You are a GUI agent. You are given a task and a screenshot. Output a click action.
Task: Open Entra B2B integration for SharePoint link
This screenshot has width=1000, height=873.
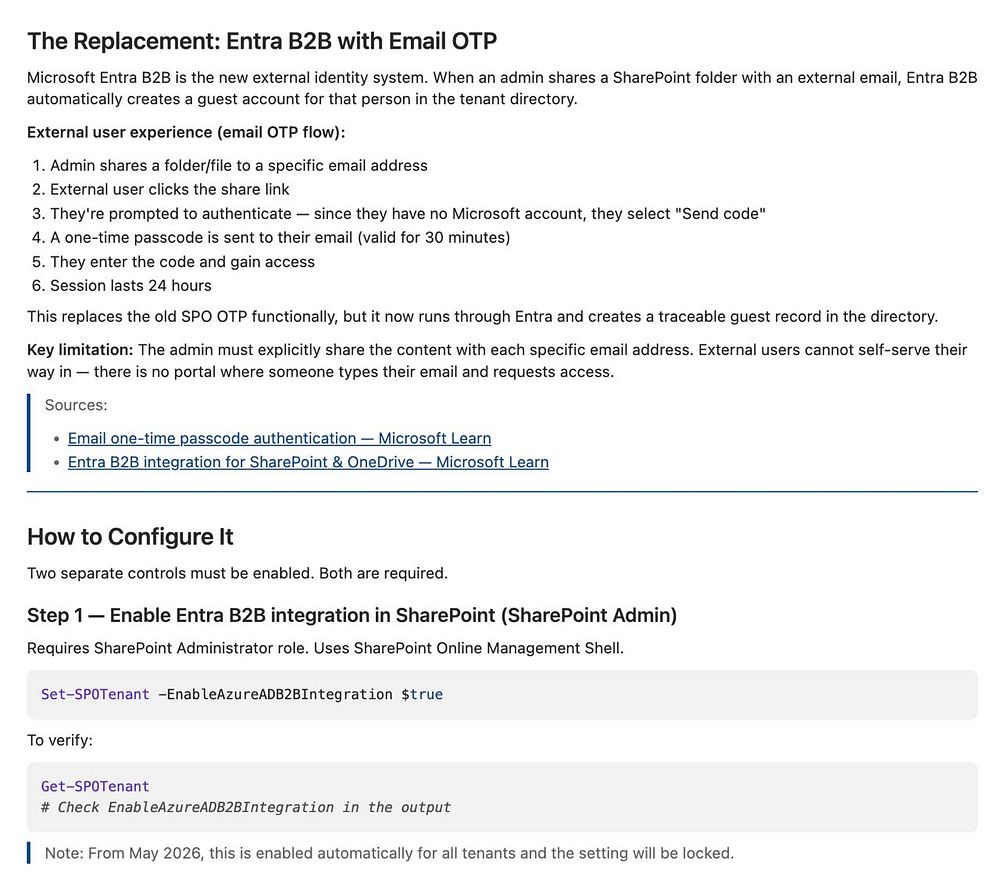pos(308,462)
